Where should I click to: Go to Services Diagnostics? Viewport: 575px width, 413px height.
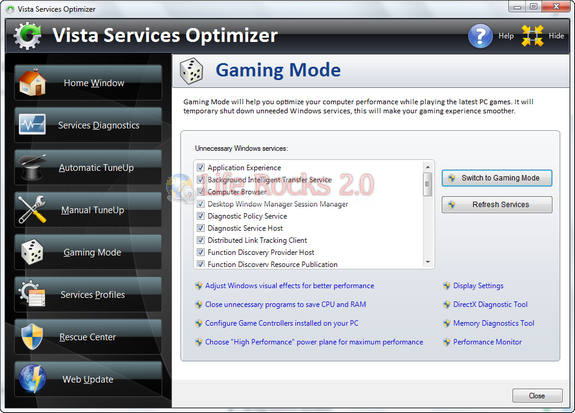[88, 125]
